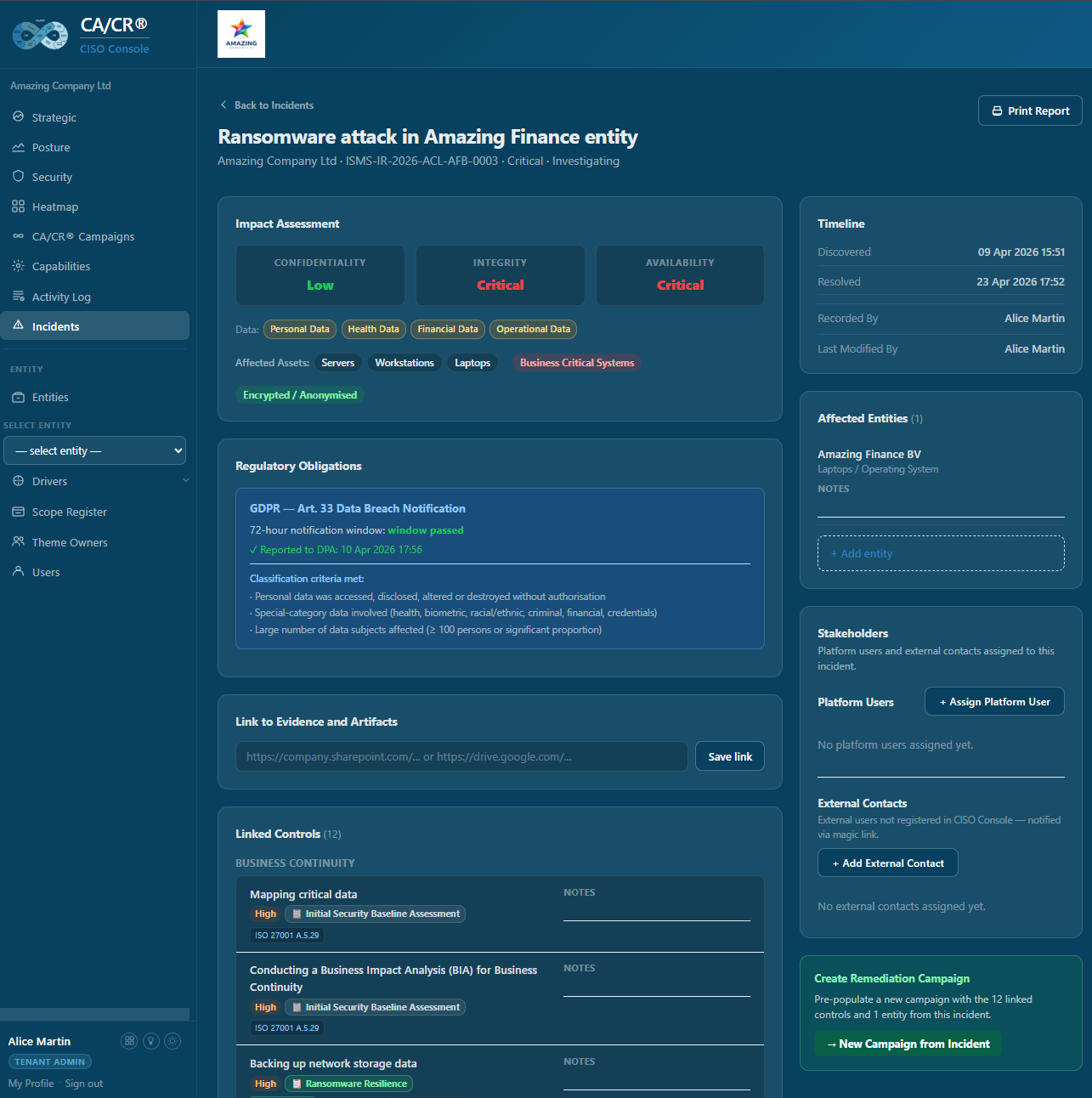Screen dimensions: 1092x1098
Task: Click the lightbulb icon beside Alice Martin
Action: (x=151, y=1041)
